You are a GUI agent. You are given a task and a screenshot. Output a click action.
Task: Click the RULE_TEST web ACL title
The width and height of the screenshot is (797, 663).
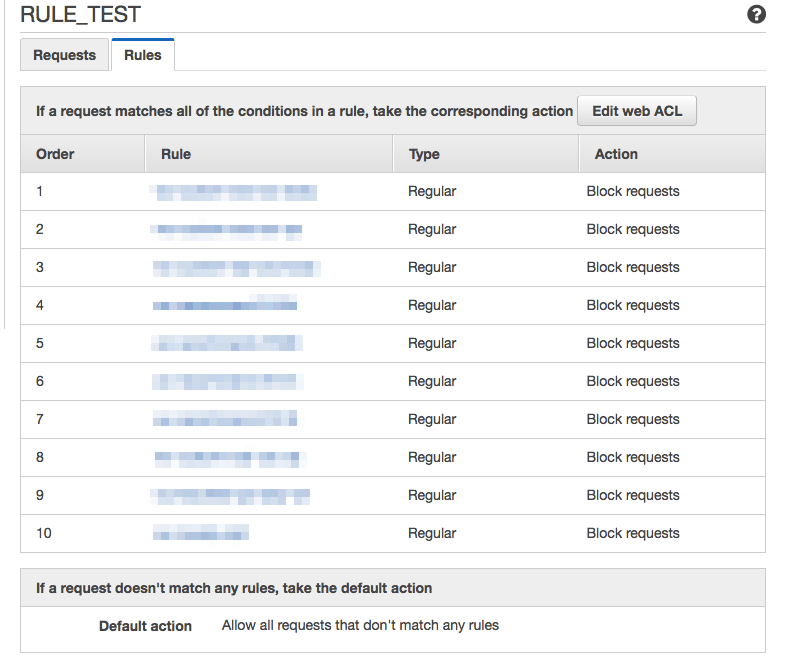coord(80,15)
